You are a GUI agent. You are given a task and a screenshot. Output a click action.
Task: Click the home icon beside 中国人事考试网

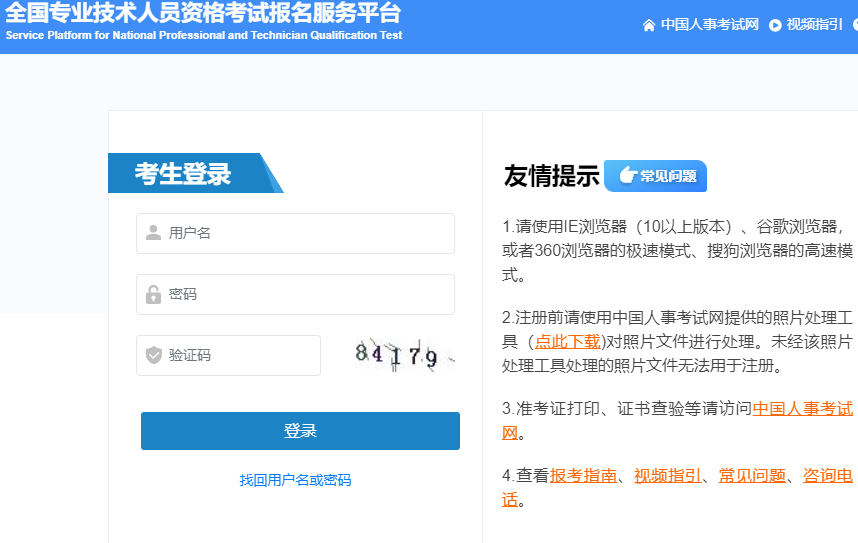648,25
